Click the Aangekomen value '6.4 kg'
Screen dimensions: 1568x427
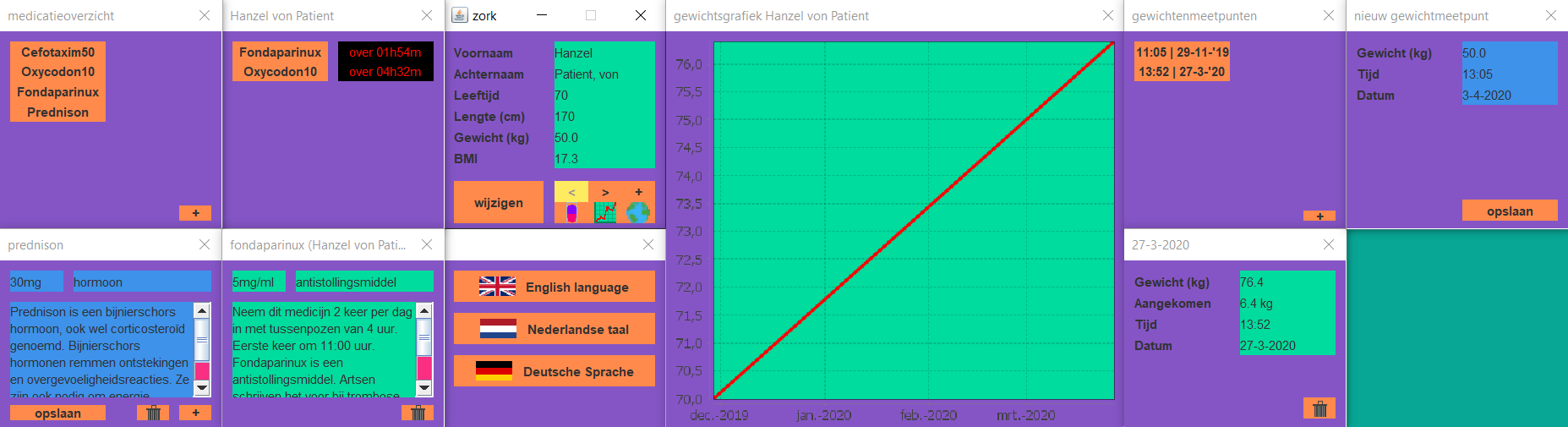tap(1287, 303)
